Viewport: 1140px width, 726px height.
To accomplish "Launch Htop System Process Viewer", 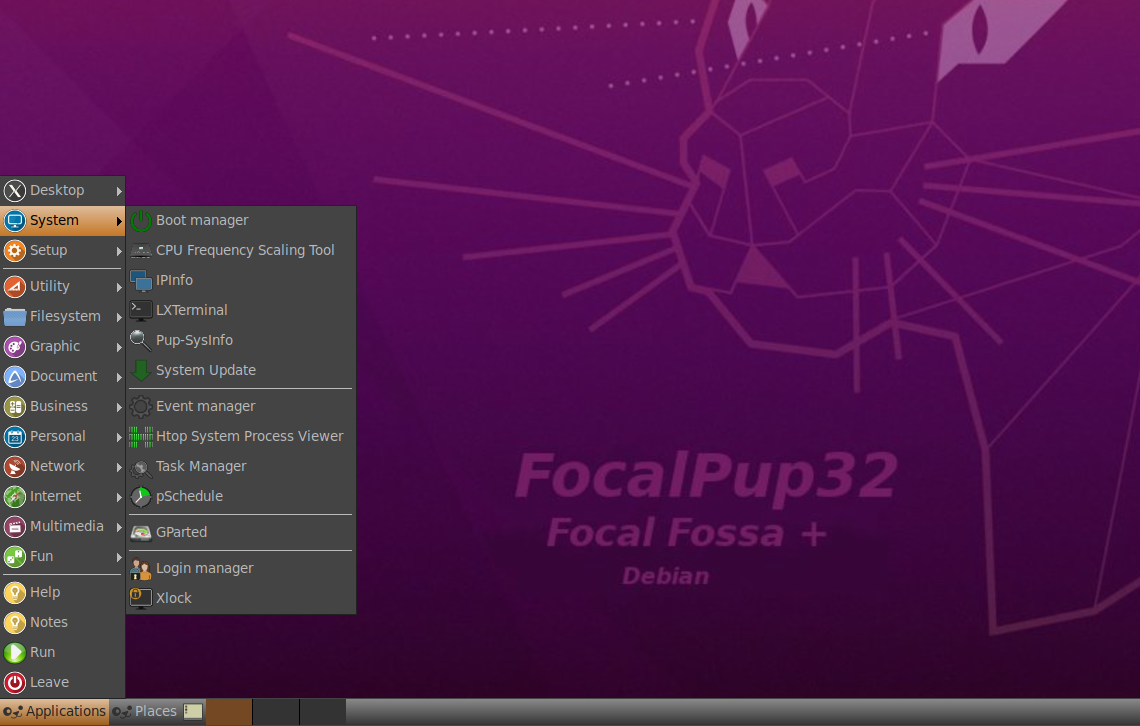I will [241, 436].
